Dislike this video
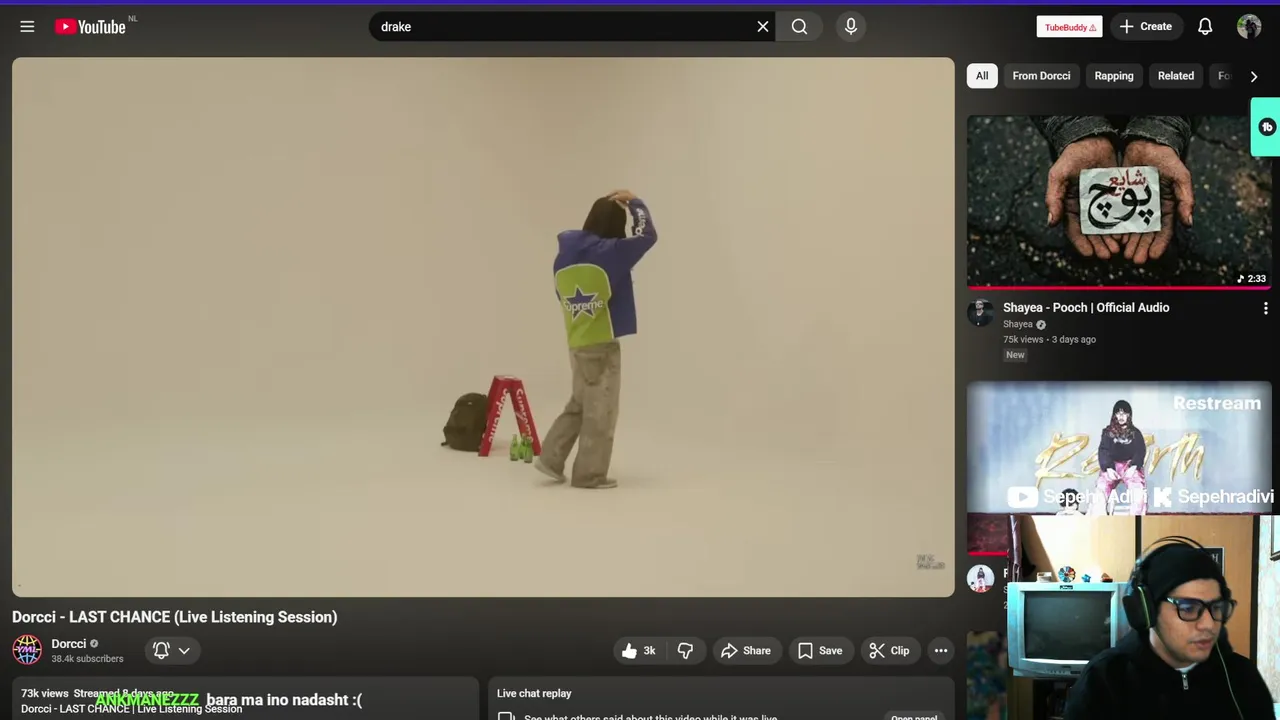 (x=685, y=651)
